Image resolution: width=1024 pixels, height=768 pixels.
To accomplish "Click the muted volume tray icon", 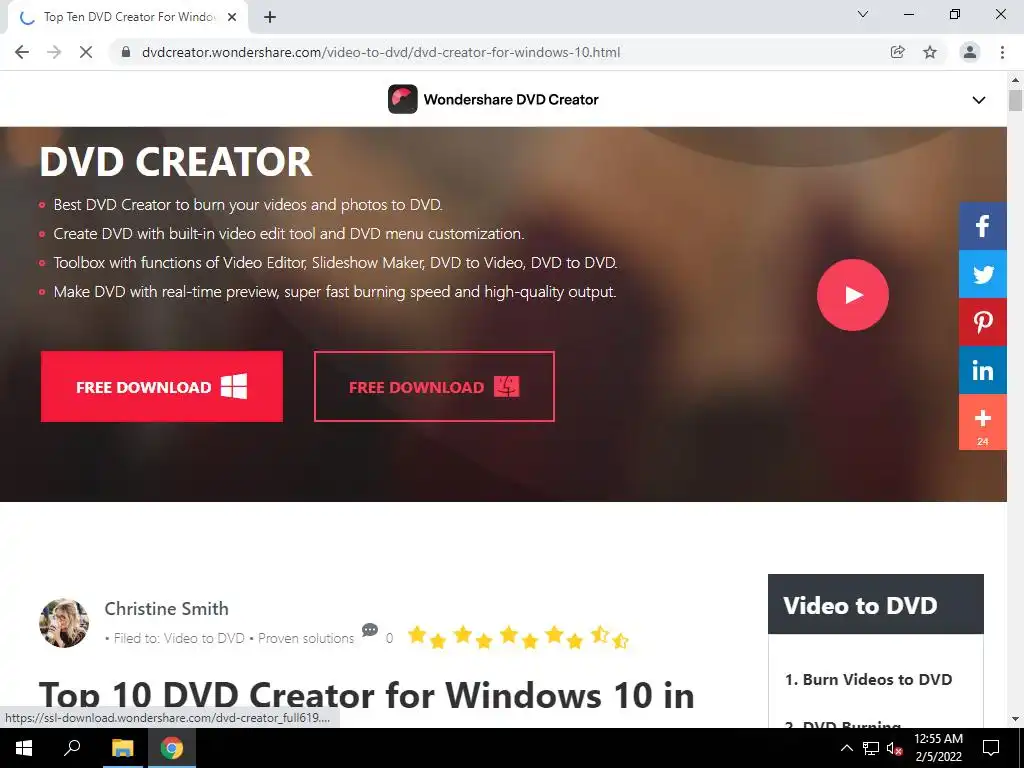I will click(894, 748).
